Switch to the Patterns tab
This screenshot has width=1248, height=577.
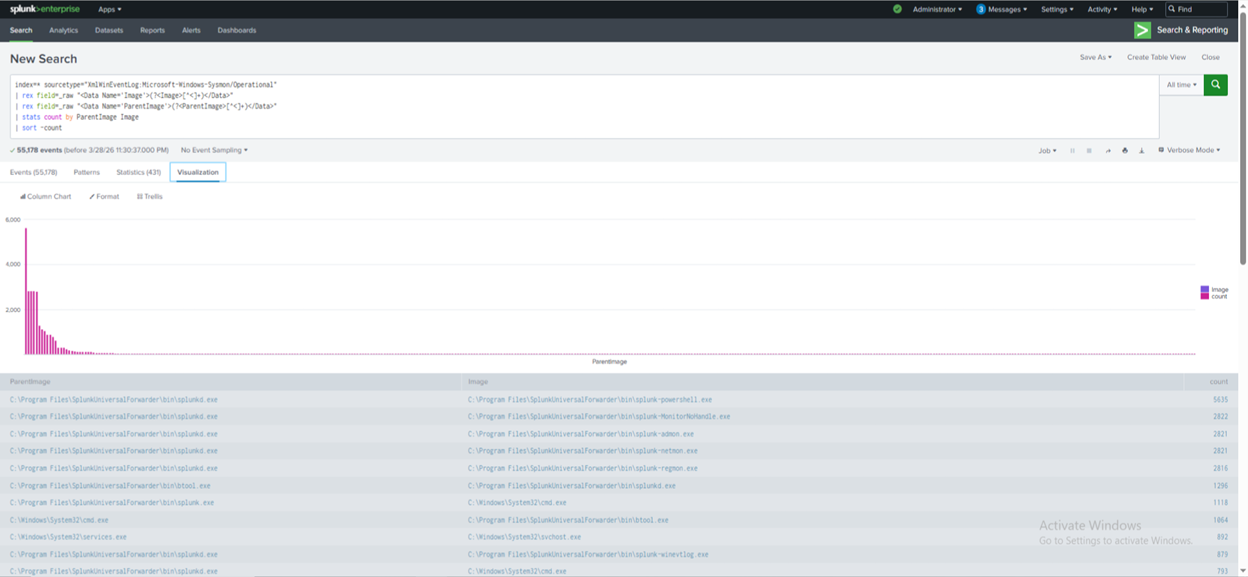pos(86,172)
